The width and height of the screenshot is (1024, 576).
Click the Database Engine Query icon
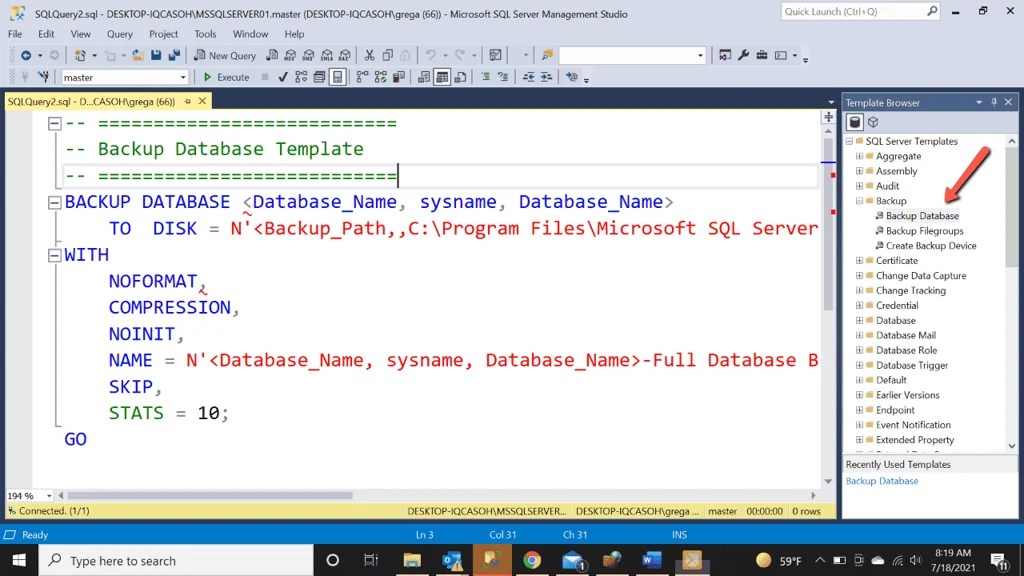(272, 56)
